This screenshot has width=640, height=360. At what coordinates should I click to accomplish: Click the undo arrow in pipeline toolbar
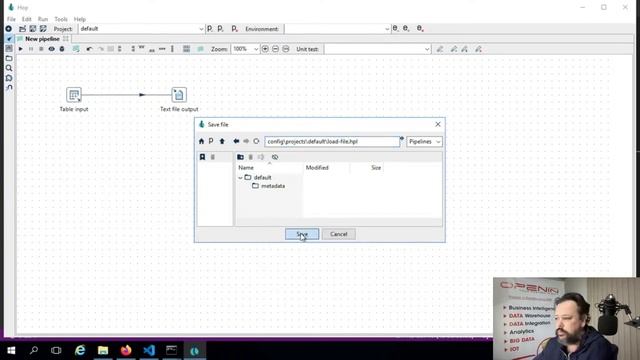click(x=89, y=49)
